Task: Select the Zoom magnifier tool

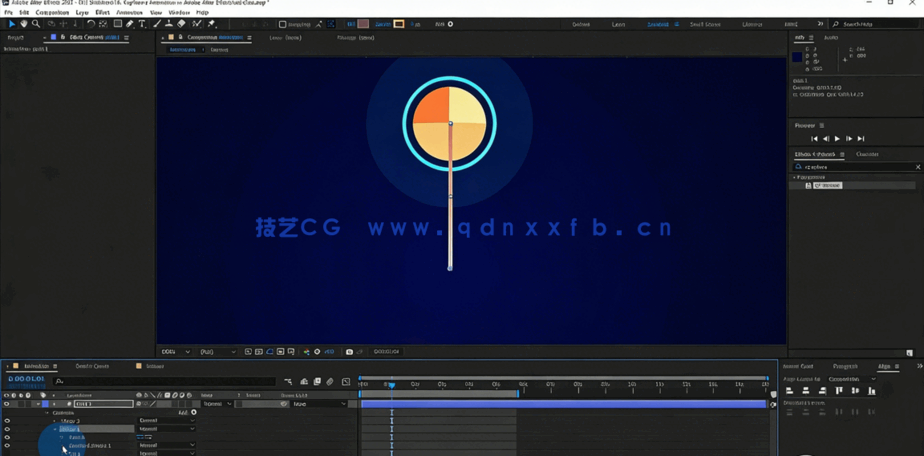Action: pos(36,24)
